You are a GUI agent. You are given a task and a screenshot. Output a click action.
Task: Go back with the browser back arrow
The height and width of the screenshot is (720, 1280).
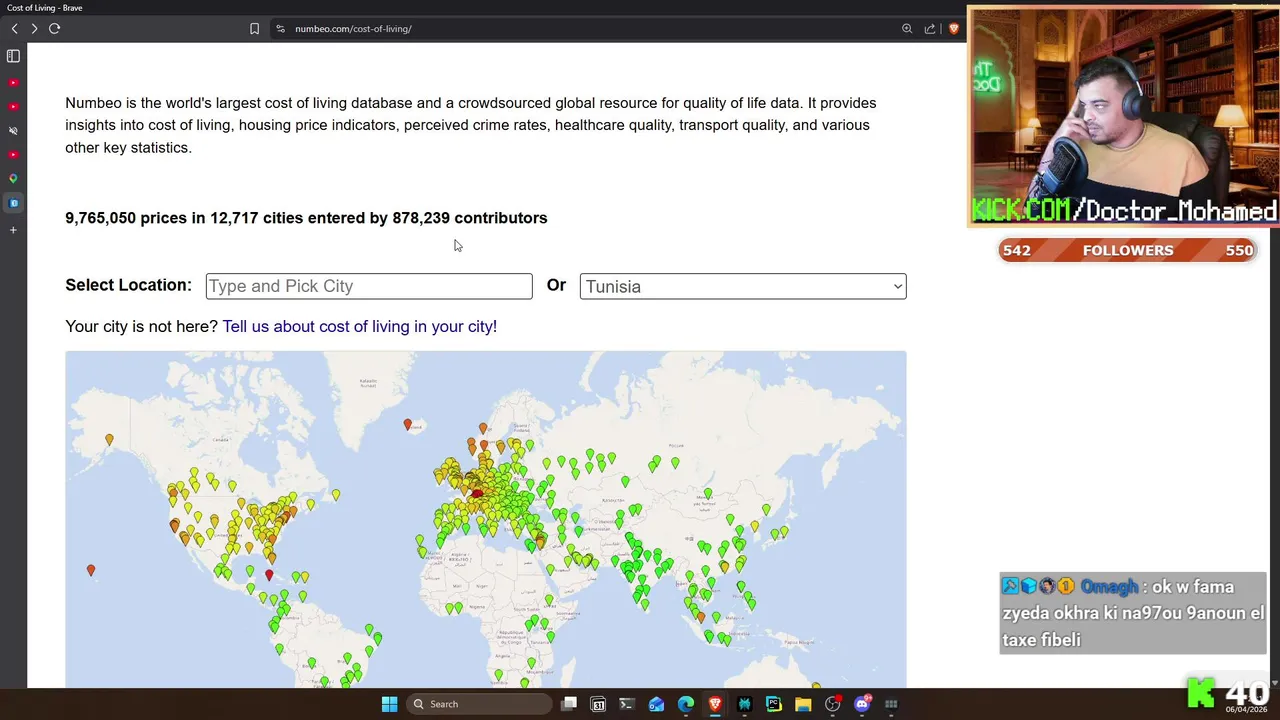tap(14, 28)
